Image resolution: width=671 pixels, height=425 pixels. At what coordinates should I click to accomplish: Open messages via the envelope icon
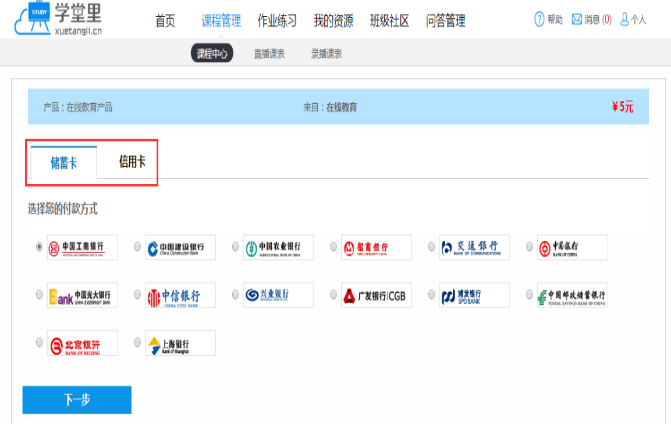click(x=577, y=19)
